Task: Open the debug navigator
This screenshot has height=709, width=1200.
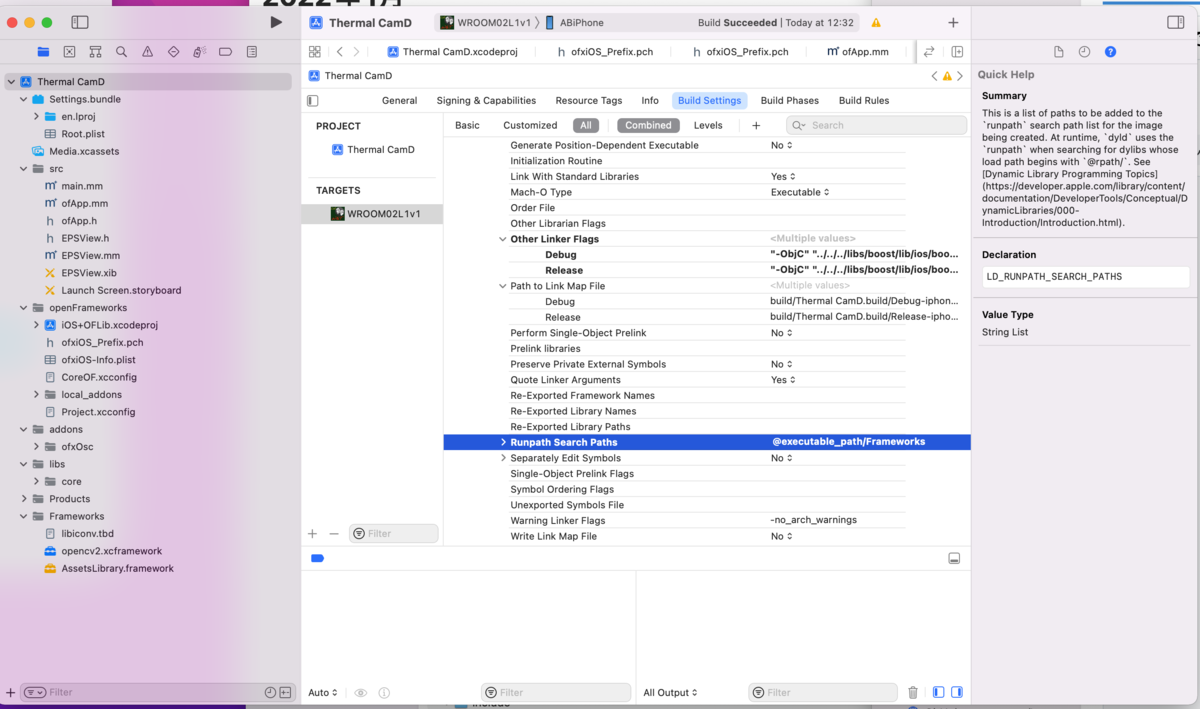Action: click(199, 52)
